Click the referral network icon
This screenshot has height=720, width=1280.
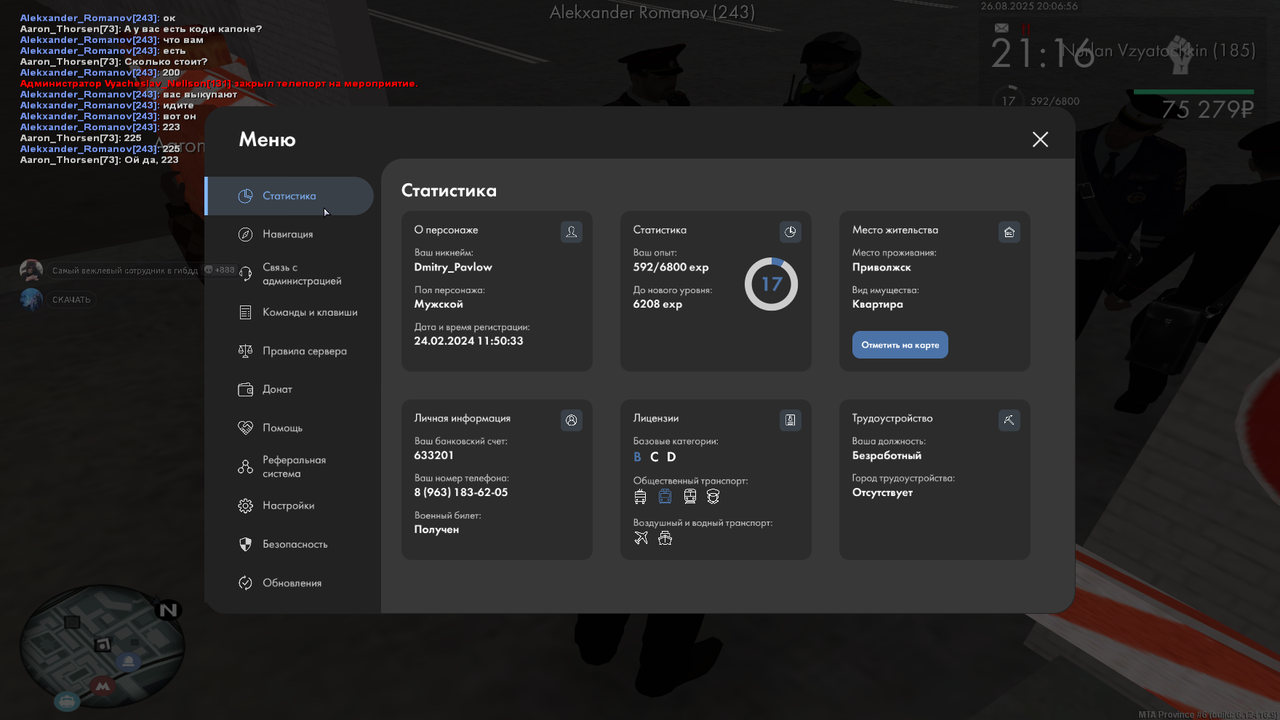[245, 467]
